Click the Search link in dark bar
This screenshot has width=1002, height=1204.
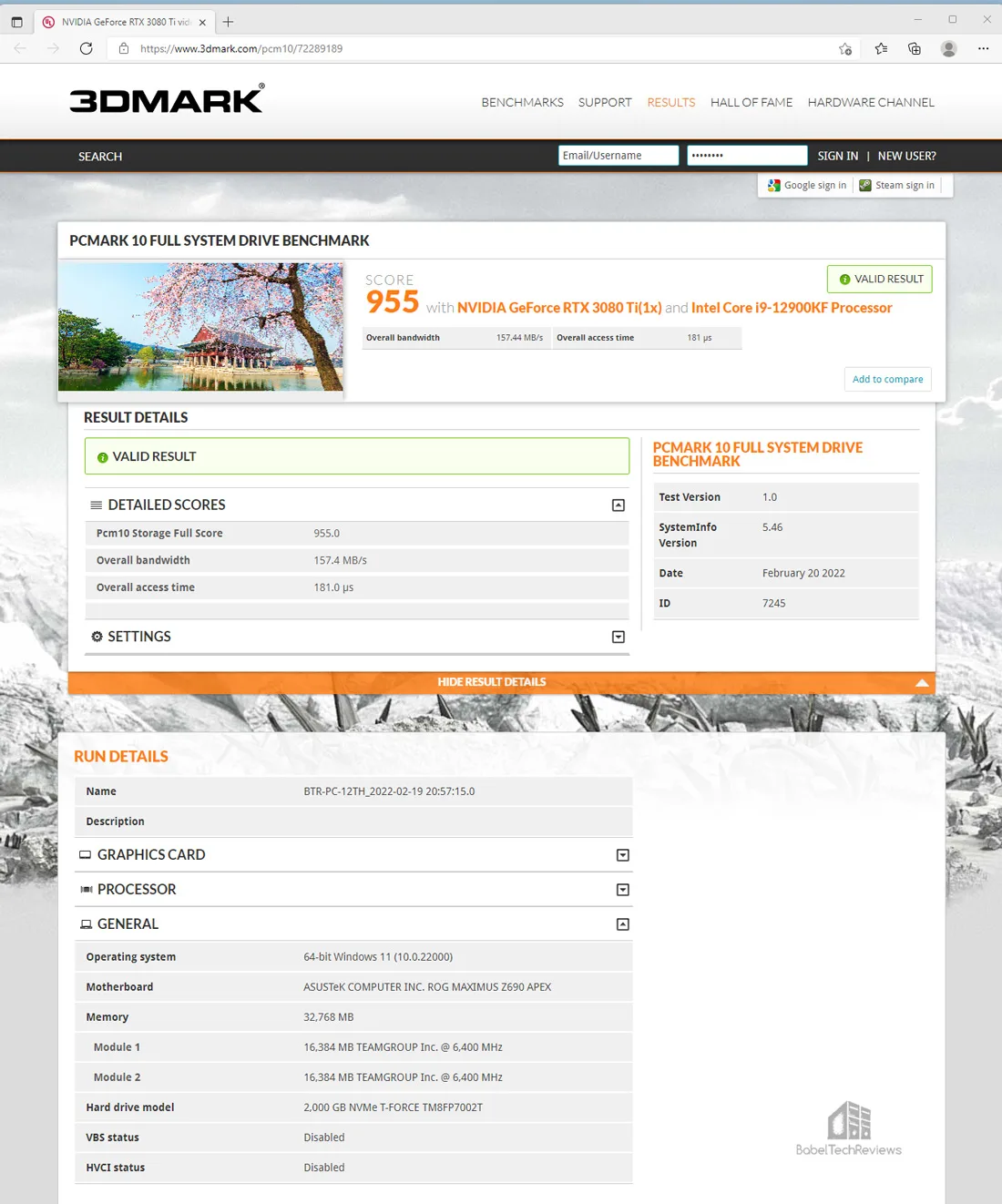tap(100, 157)
